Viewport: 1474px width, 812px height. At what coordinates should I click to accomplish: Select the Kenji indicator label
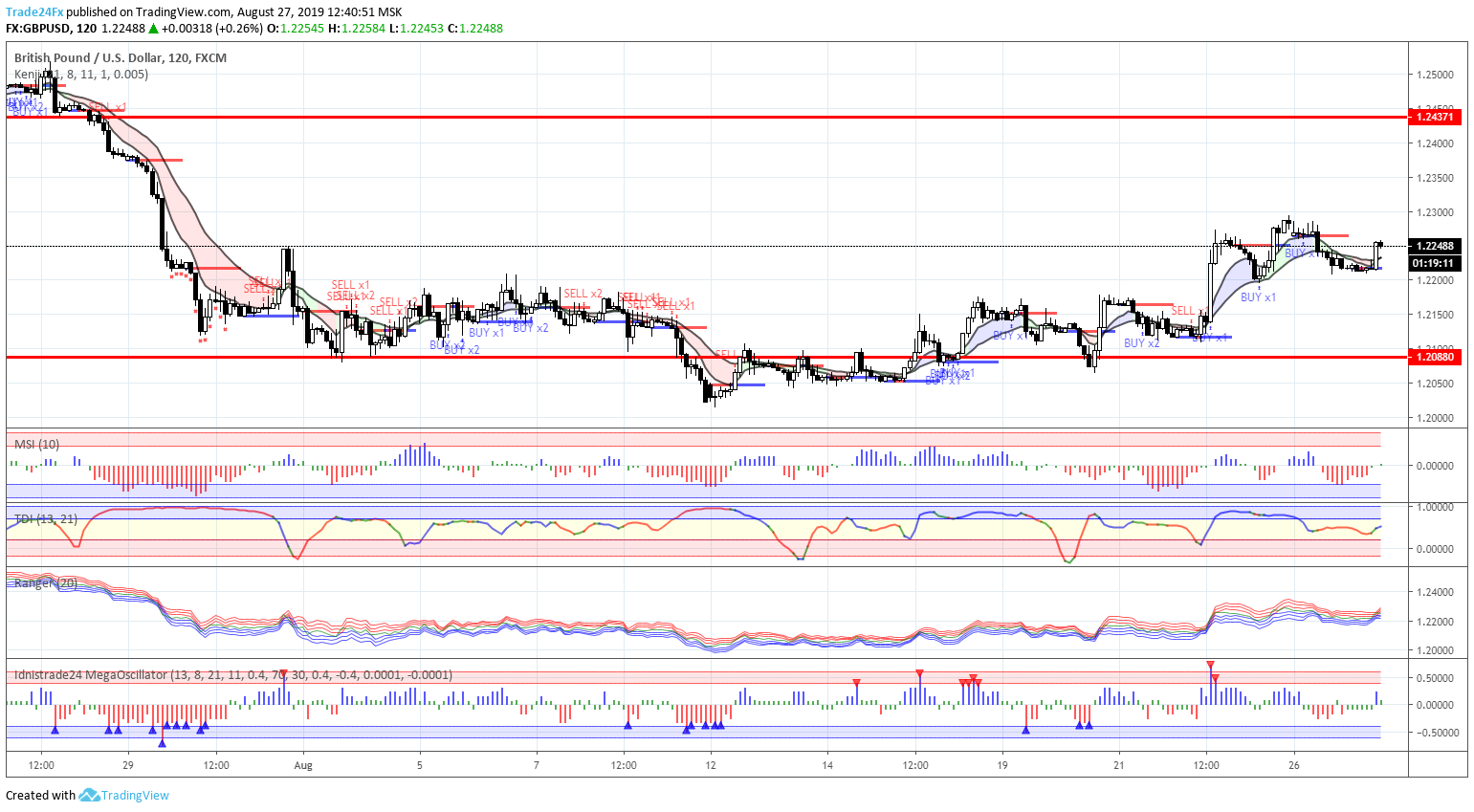[81, 74]
